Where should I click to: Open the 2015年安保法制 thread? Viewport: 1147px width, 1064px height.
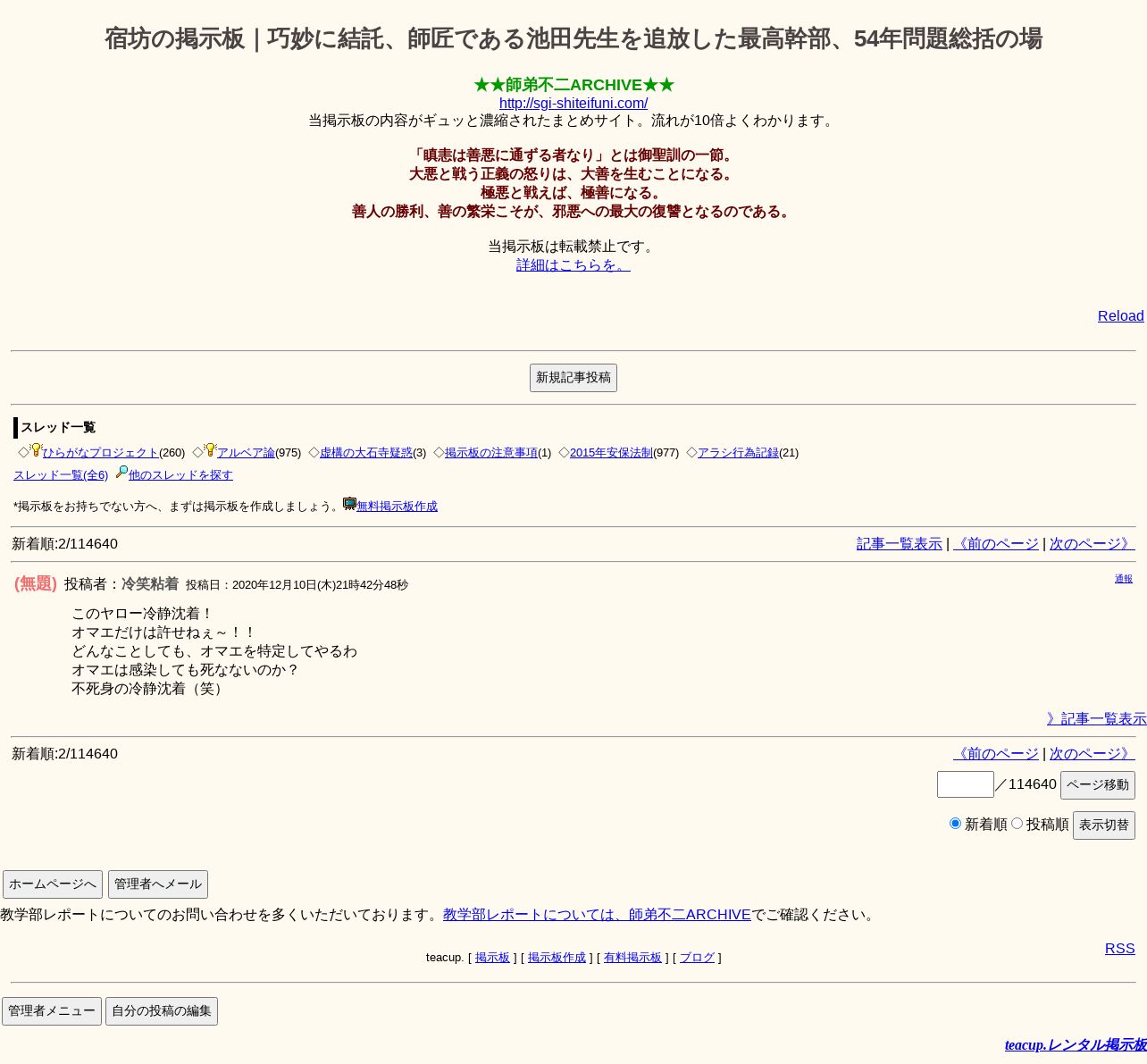(x=611, y=453)
